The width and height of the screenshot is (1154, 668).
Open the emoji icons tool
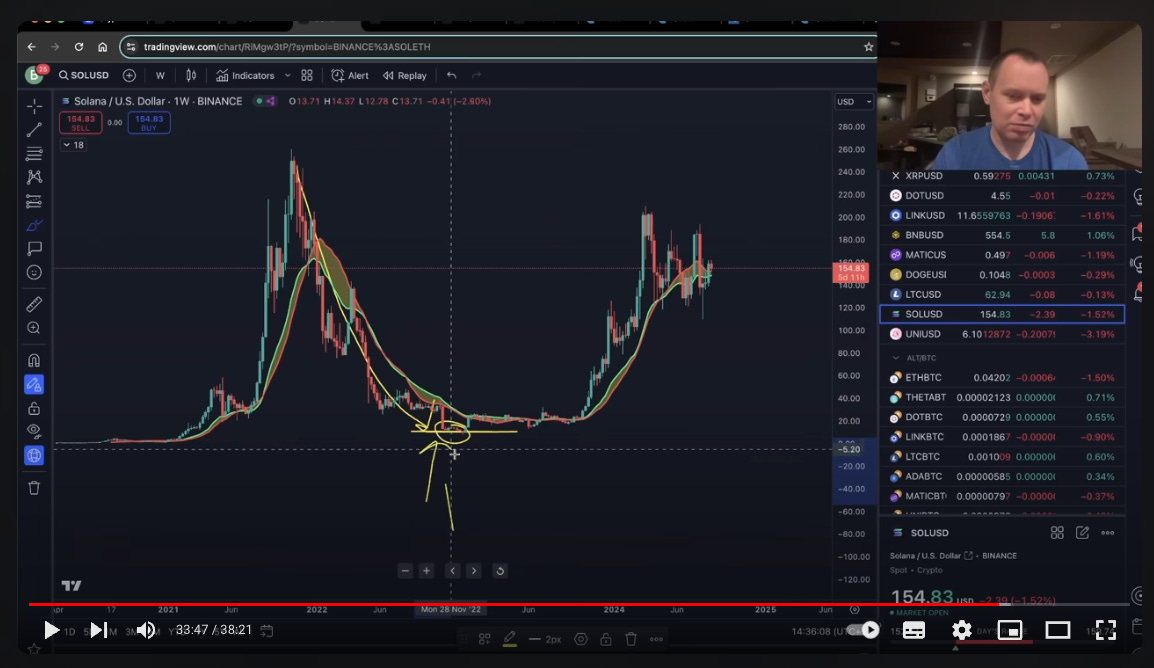click(34, 272)
